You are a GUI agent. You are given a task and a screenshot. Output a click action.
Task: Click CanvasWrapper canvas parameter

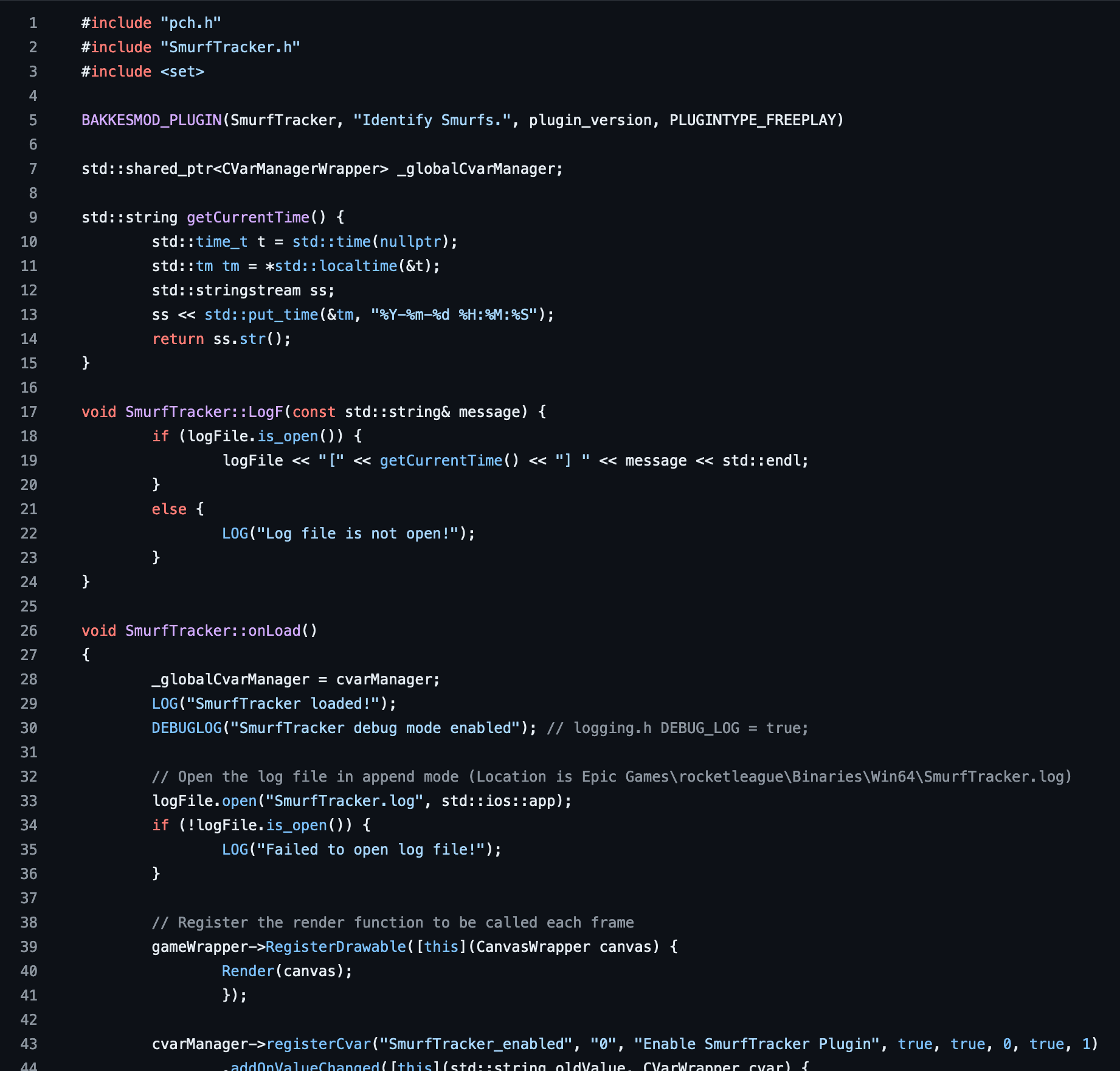point(564,947)
